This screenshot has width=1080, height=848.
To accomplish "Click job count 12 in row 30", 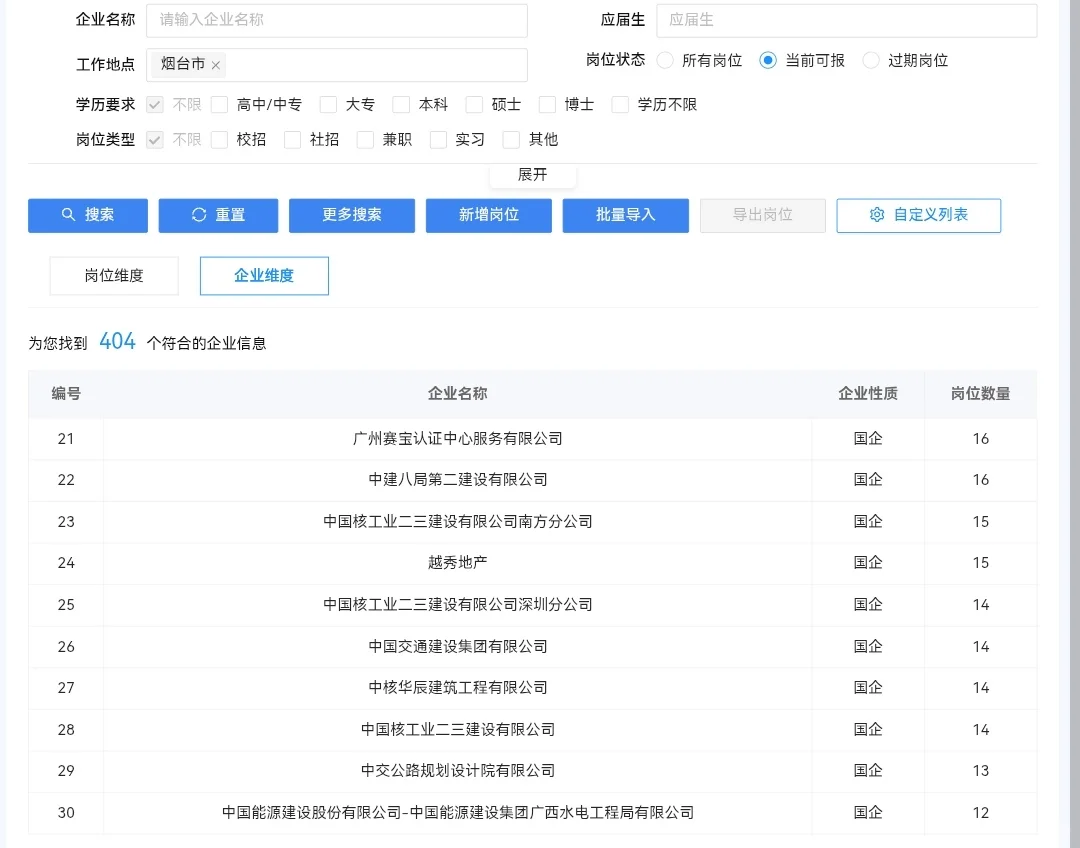I will coord(981,813).
